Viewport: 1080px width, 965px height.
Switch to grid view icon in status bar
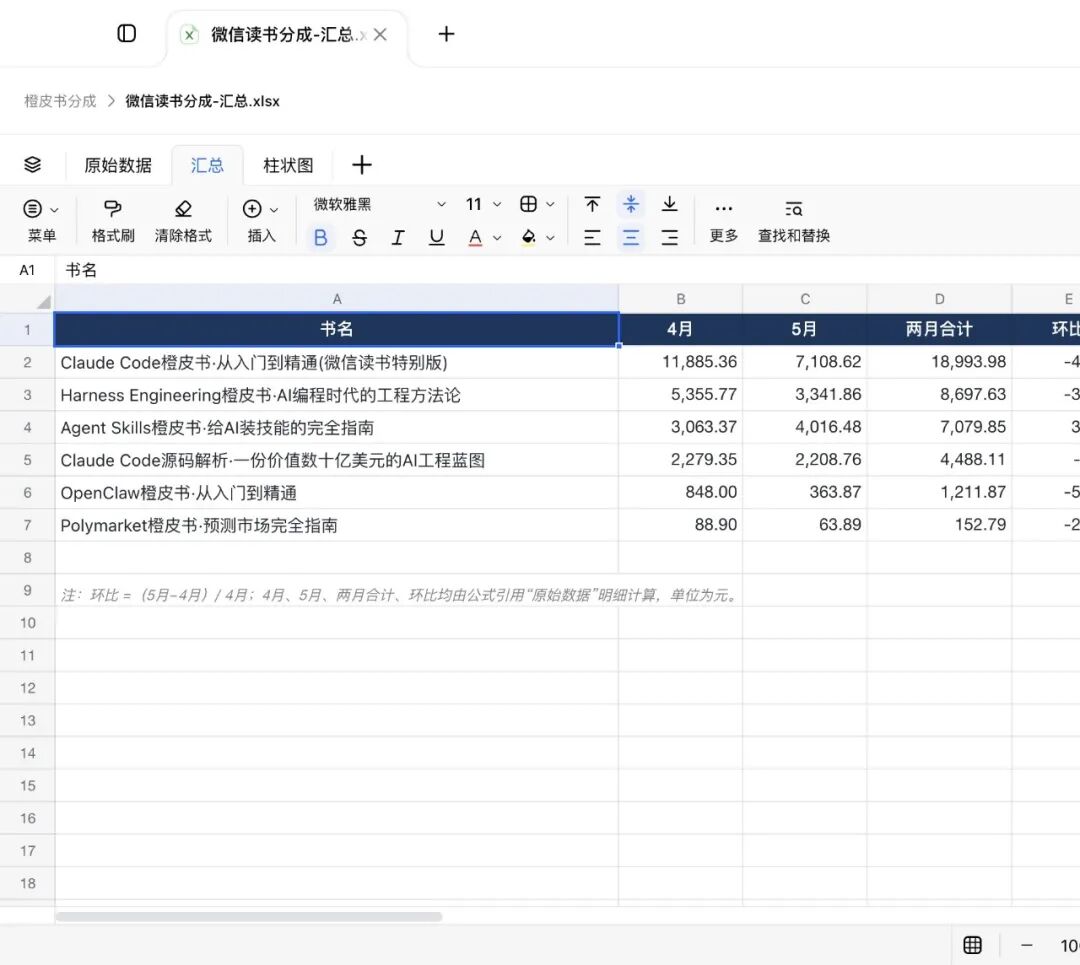coord(972,945)
